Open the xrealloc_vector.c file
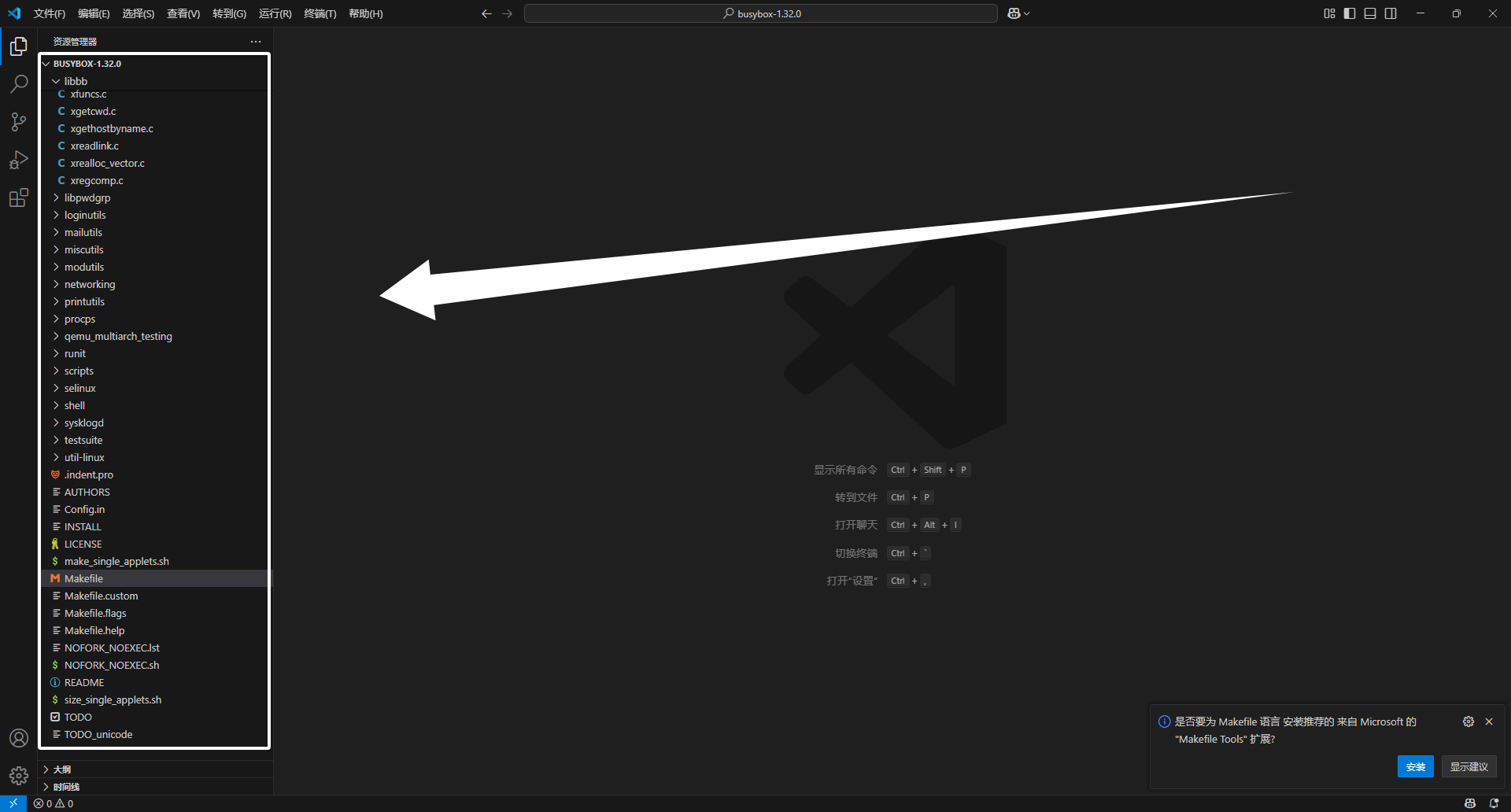The image size is (1511, 812). tap(155, 163)
